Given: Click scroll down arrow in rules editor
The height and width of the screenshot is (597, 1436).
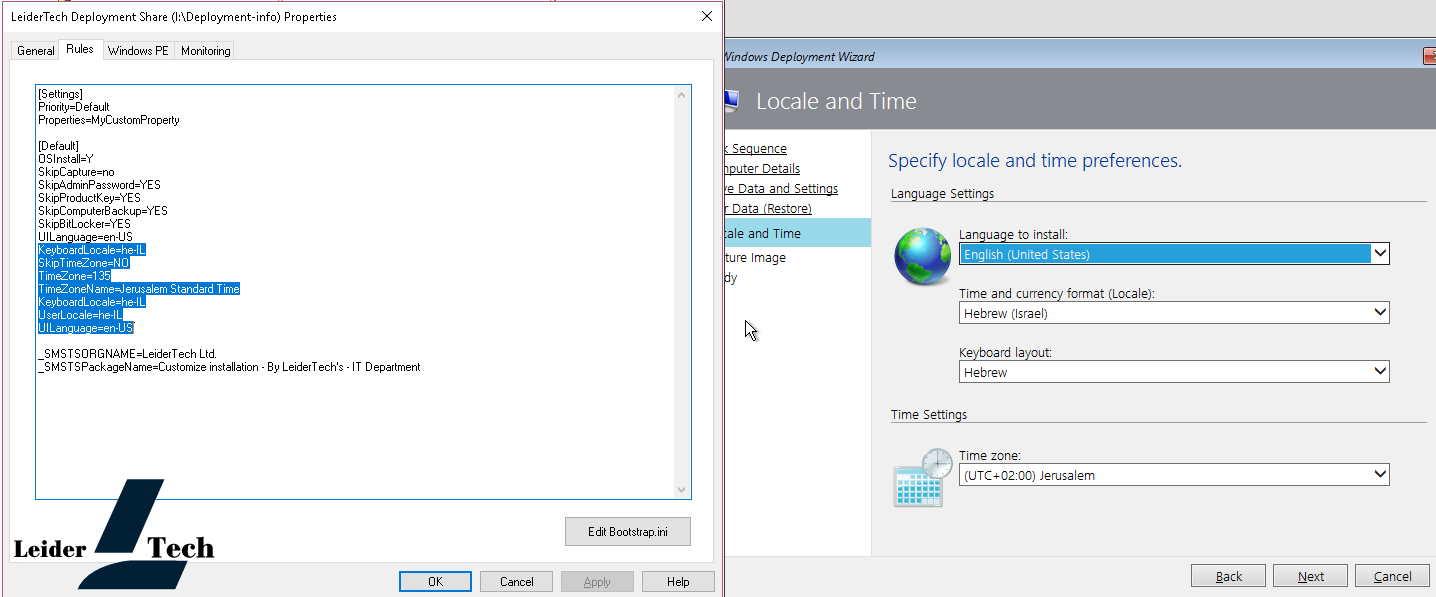Looking at the screenshot, I should pos(682,490).
